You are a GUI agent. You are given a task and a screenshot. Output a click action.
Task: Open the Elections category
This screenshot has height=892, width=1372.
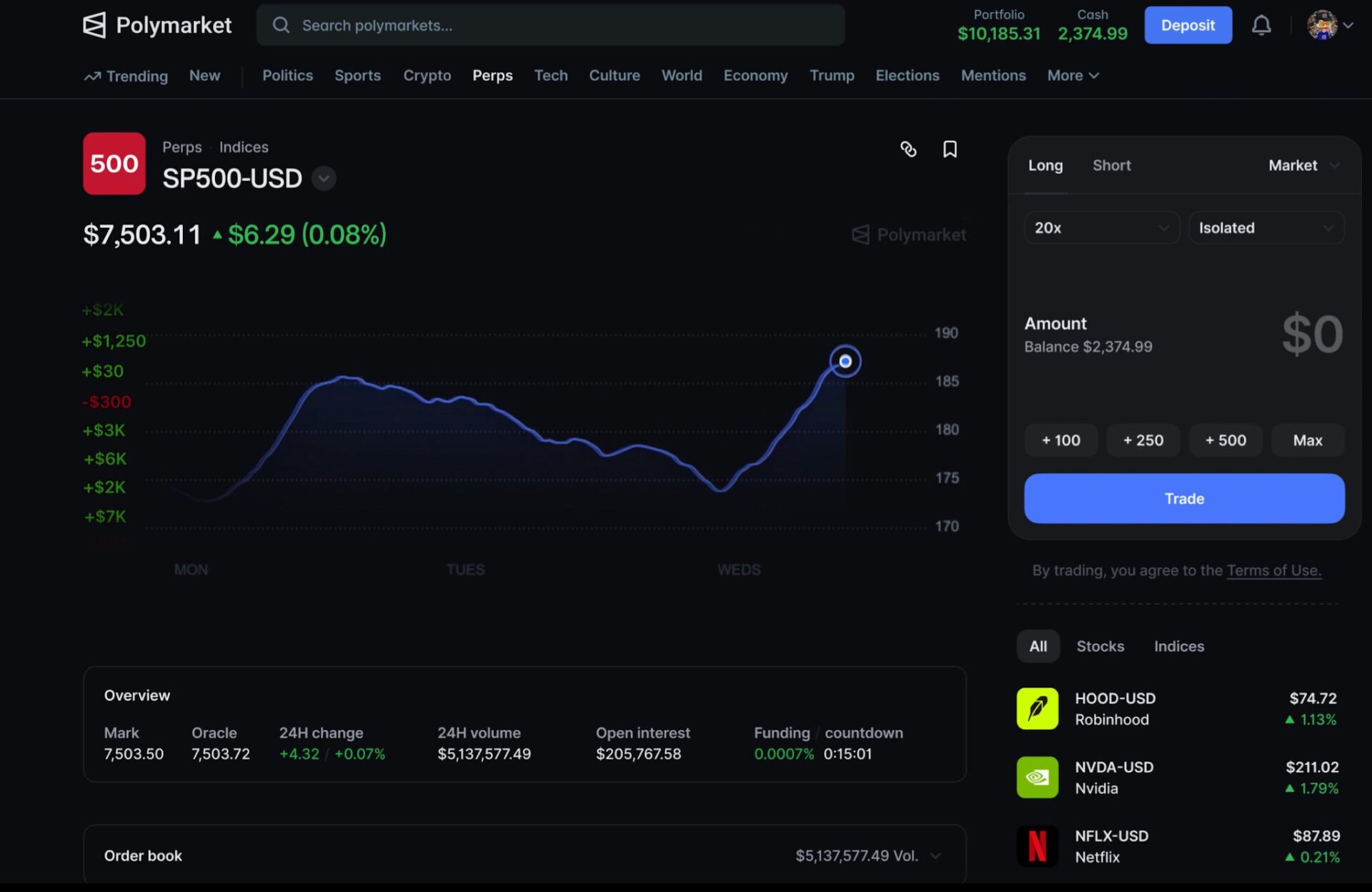(x=908, y=75)
